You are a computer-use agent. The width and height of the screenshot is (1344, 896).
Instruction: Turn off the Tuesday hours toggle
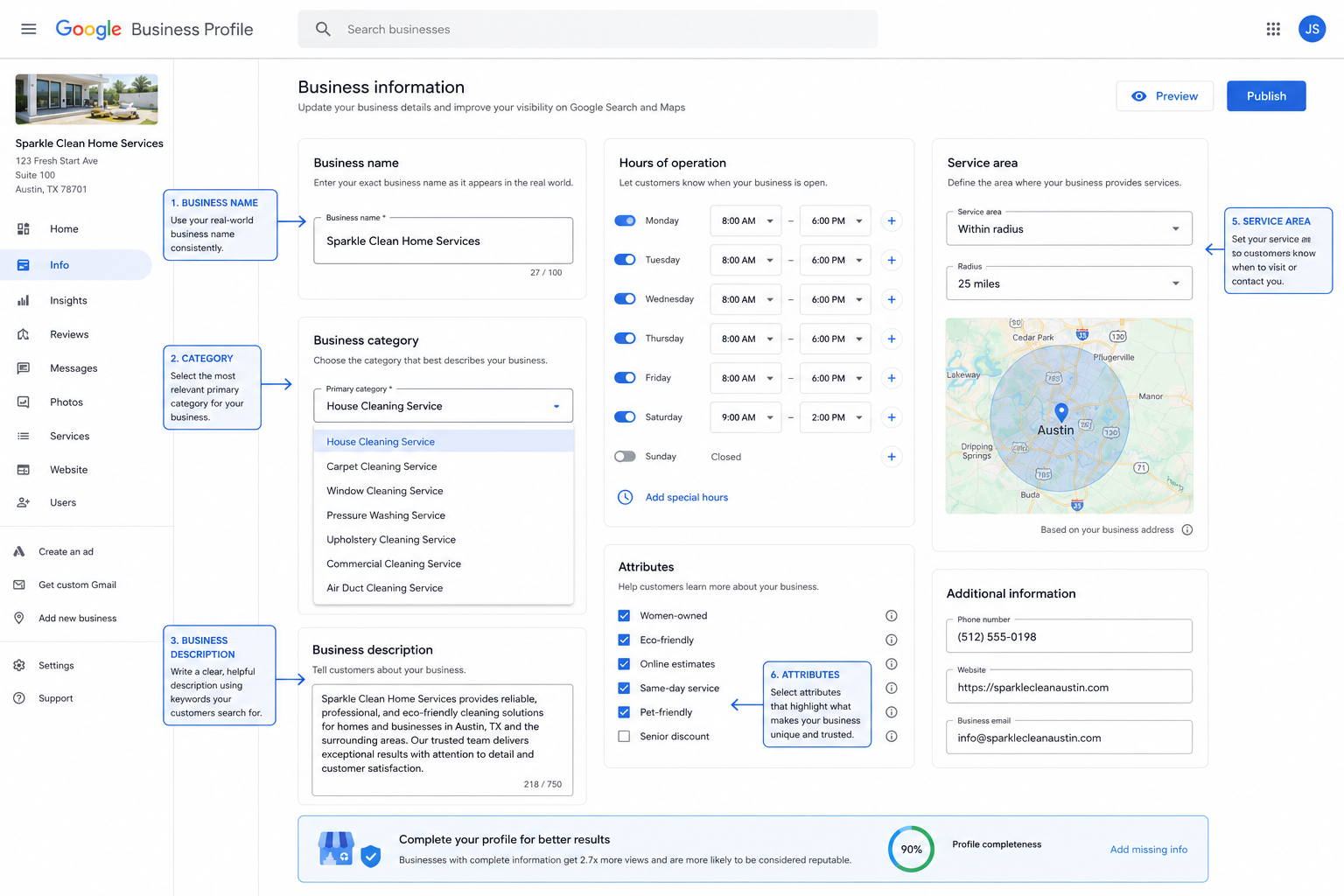(x=625, y=260)
